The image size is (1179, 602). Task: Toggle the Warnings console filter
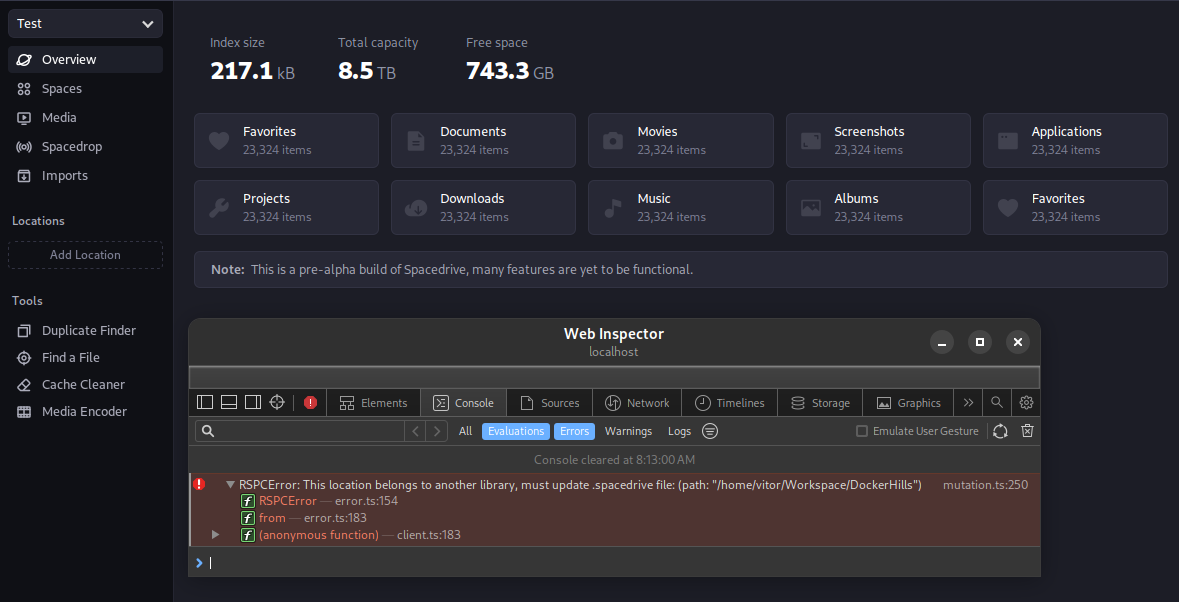click(628, 431)
